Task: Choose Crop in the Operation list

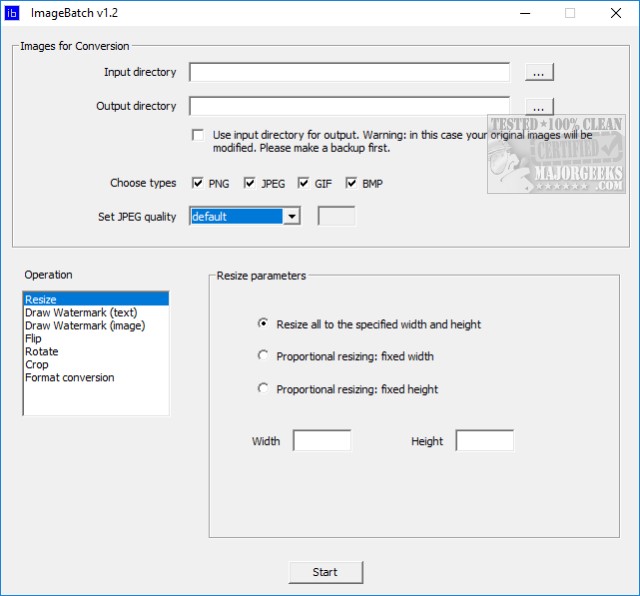Action: pyautogui.click(x=96, y=365)
